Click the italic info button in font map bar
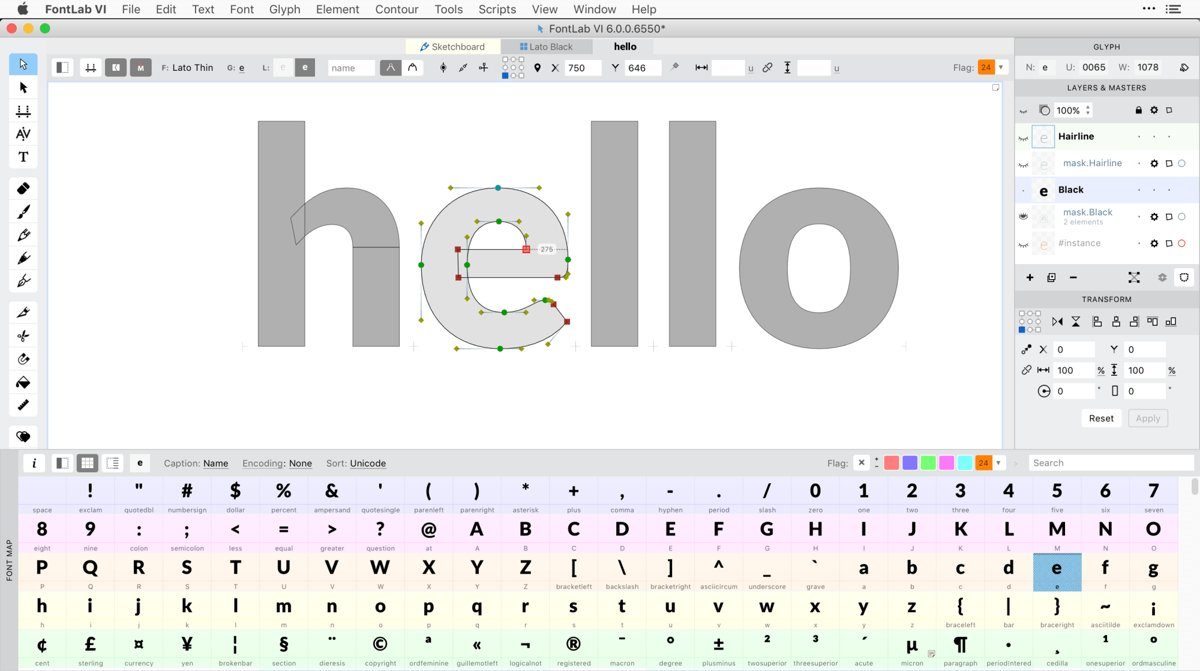This screenshot has width=1200, height=671. [x=34, y=463]
